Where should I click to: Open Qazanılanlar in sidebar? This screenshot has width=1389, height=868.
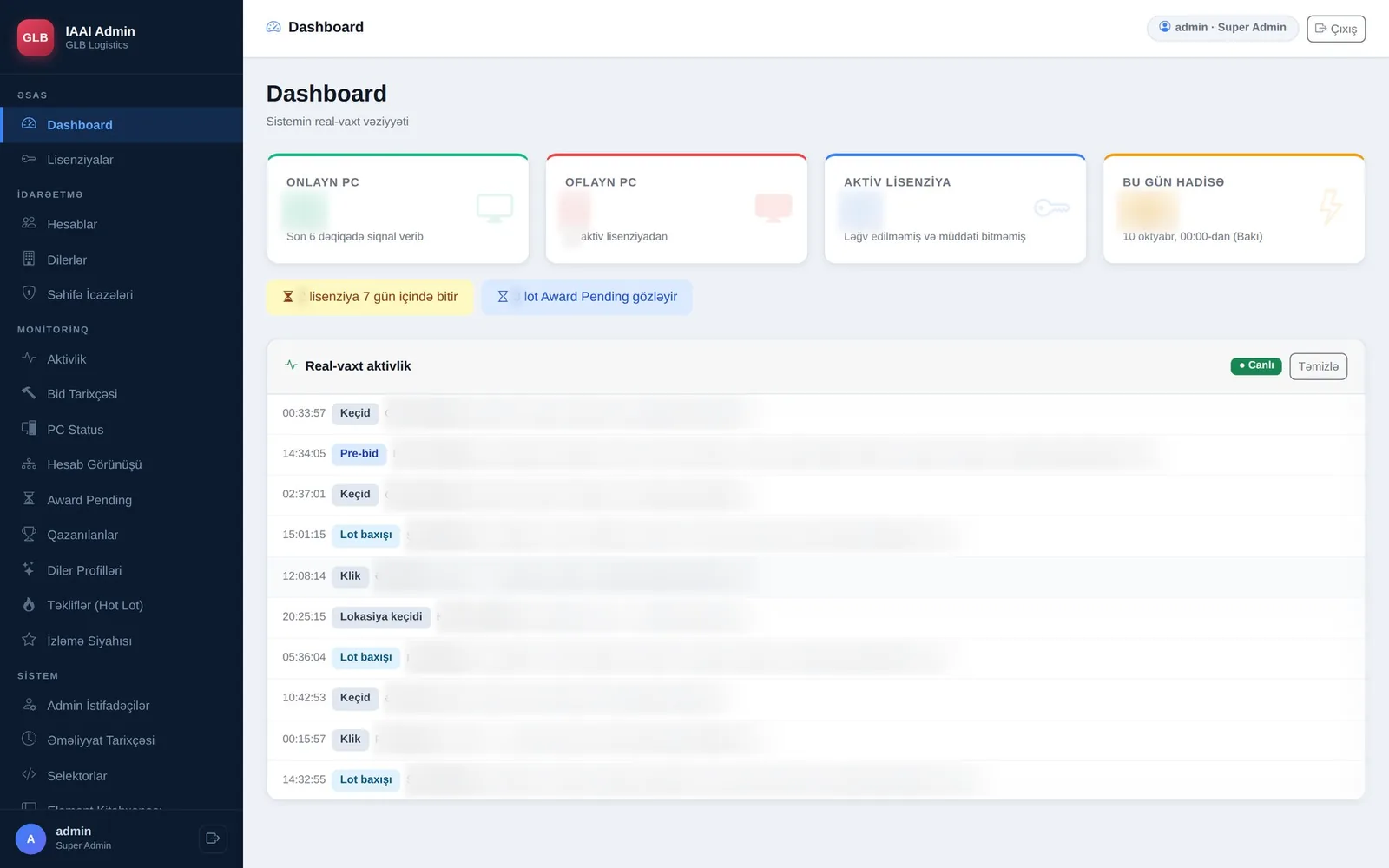[x=122, y=535]
